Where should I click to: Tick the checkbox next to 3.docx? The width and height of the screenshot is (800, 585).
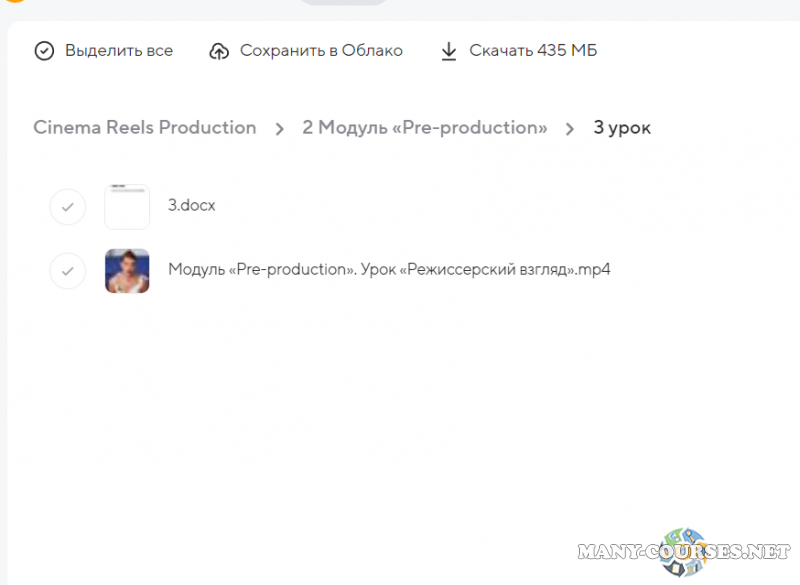click(x=67, y=207)
